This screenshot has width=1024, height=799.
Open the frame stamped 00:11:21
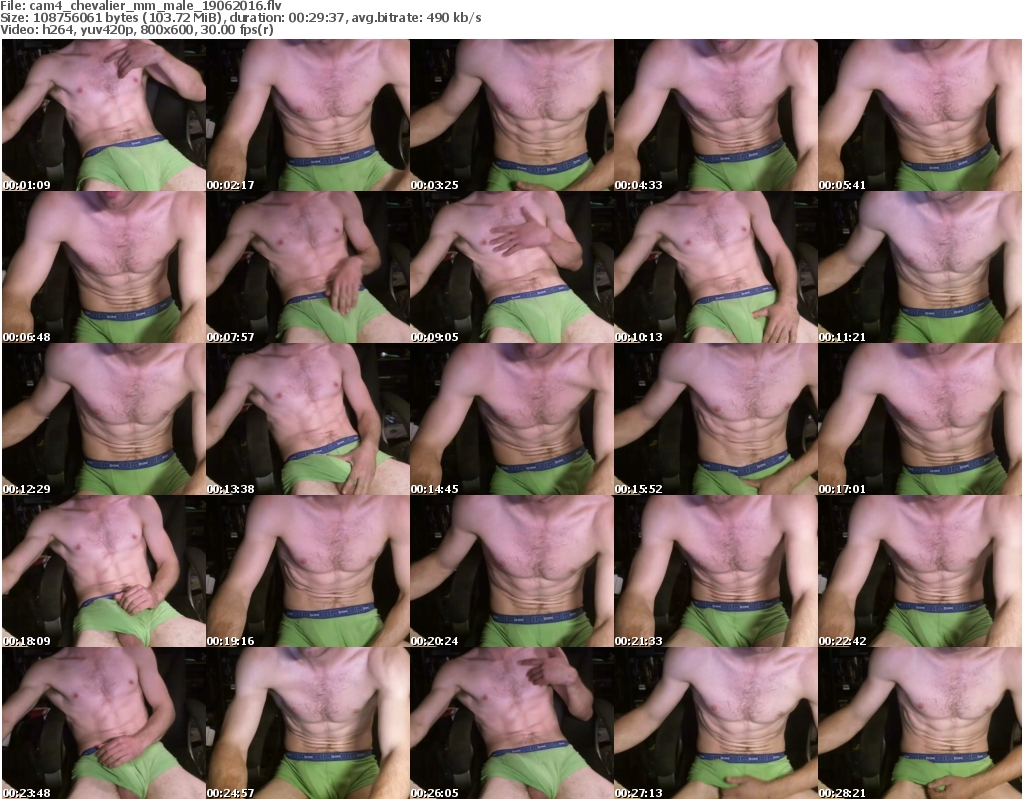point(920,267)
